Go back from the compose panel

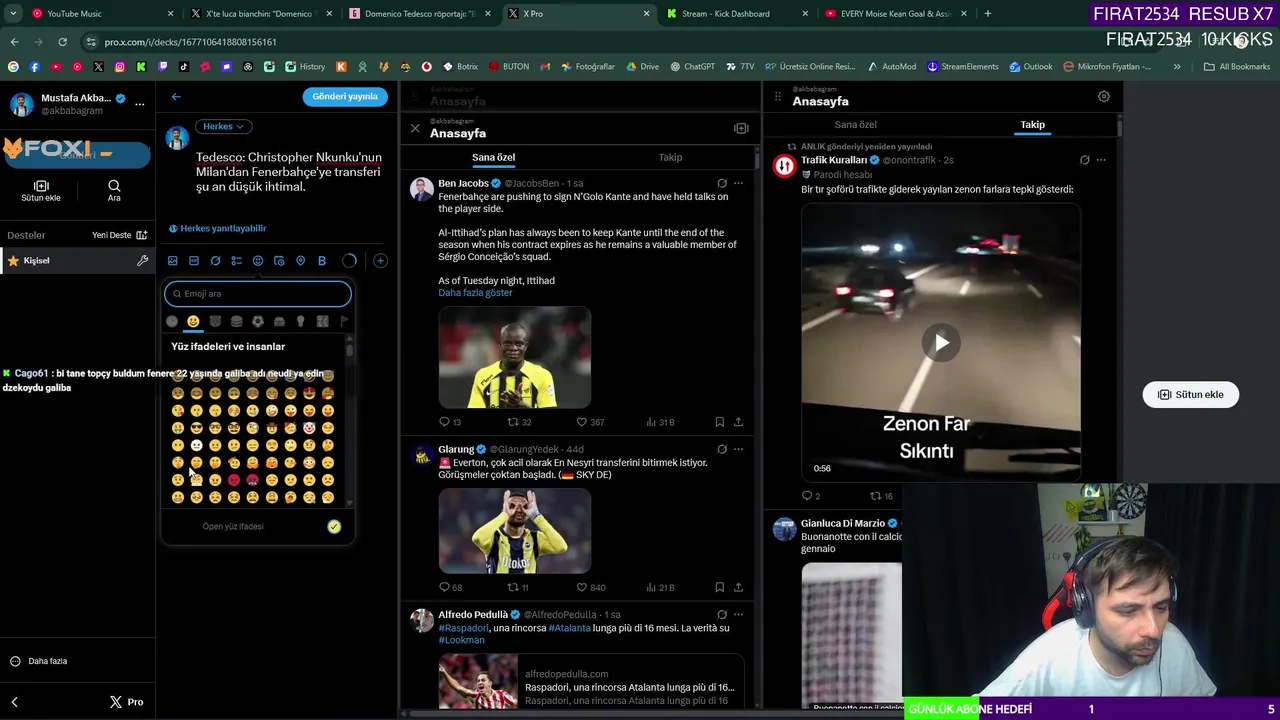point(176,97)
